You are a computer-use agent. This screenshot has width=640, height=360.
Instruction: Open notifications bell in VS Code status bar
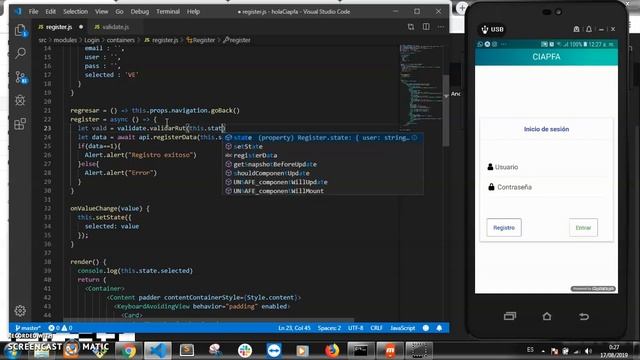point(439,328)
